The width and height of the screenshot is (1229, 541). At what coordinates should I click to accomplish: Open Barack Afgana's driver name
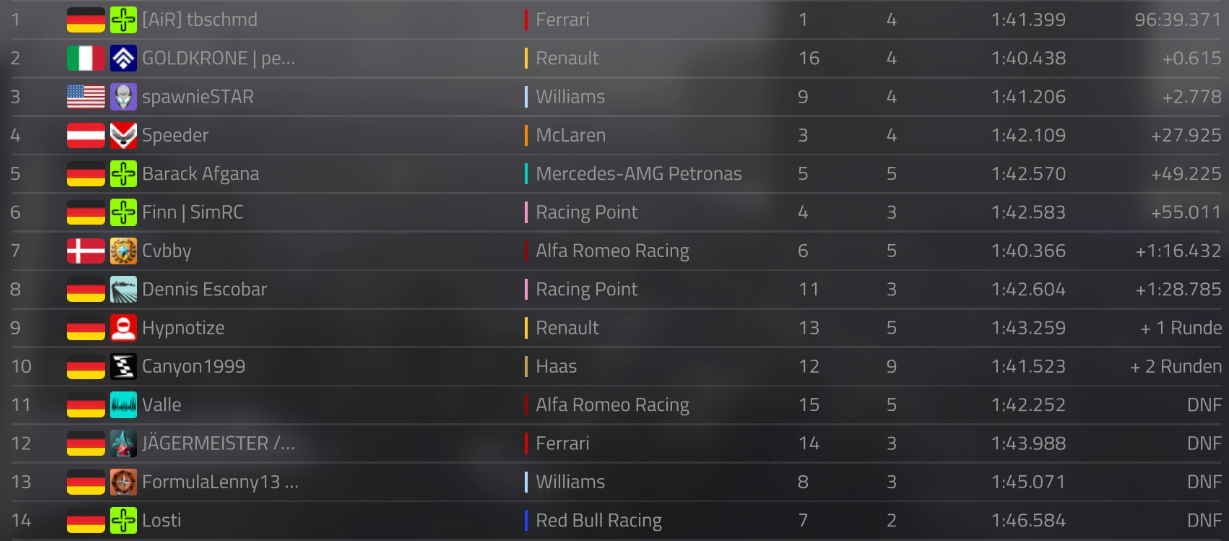coord(200,174)
